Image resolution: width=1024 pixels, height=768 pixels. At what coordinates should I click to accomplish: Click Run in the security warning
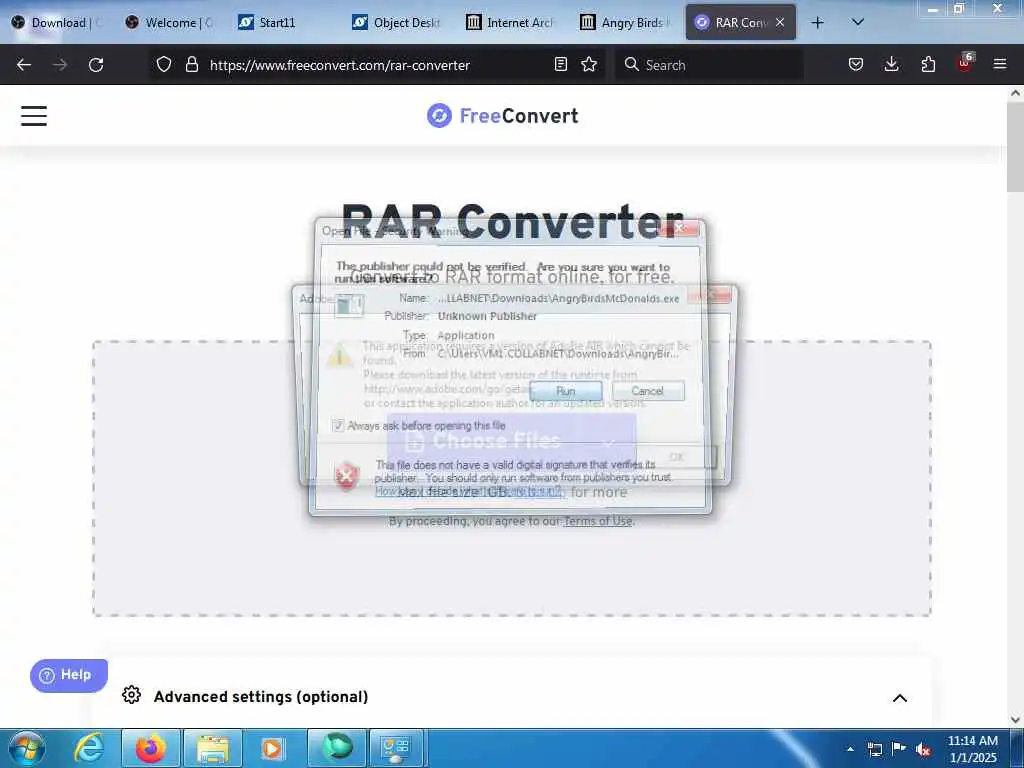coord(566,391)
